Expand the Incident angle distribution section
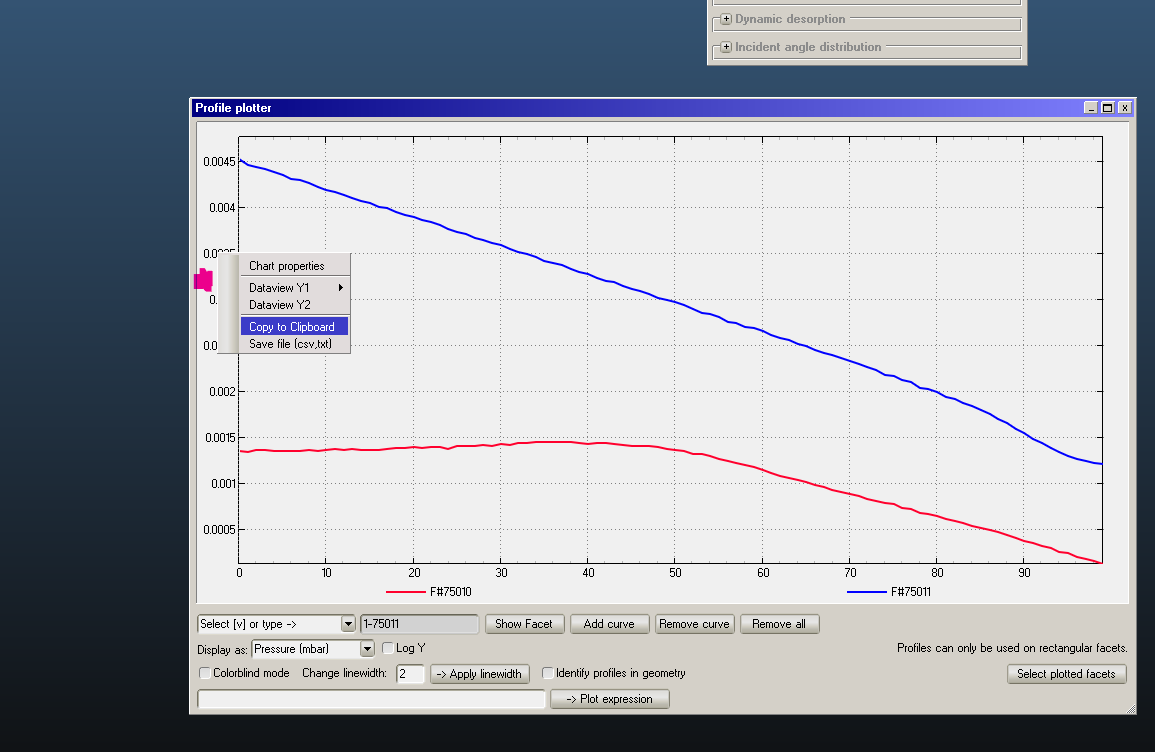 (x=726, y=47)
